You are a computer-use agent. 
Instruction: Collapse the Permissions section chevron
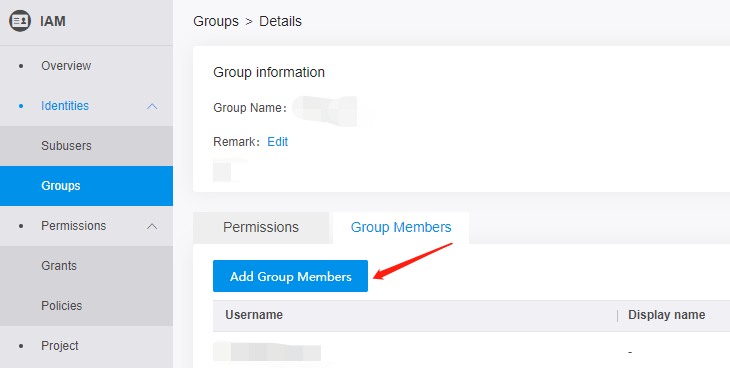[152, 226]
